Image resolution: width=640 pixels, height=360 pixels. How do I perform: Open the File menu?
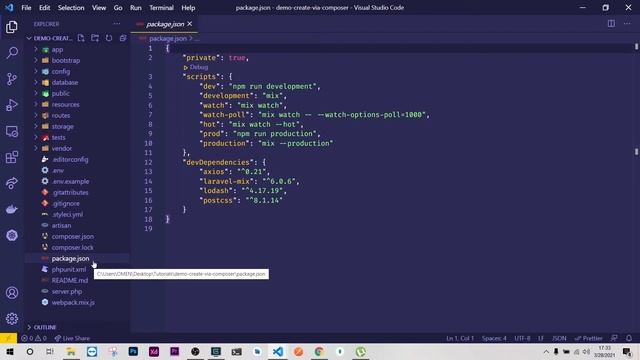26,8
